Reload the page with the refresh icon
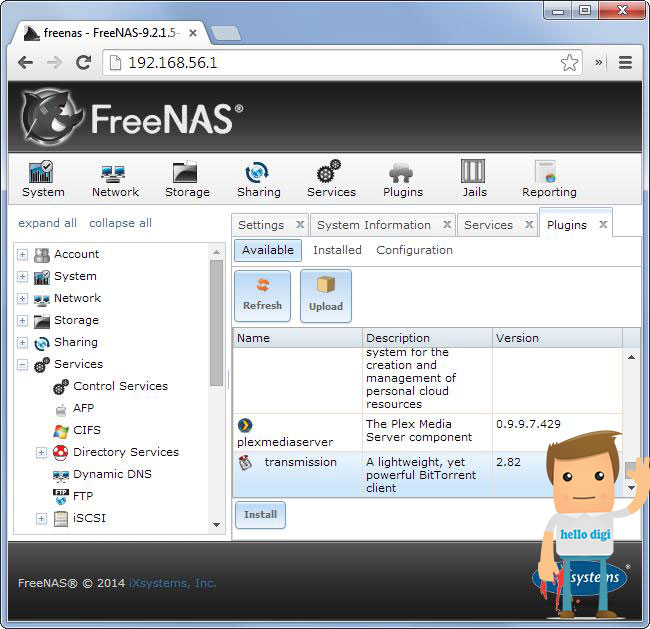 point(83,63)
